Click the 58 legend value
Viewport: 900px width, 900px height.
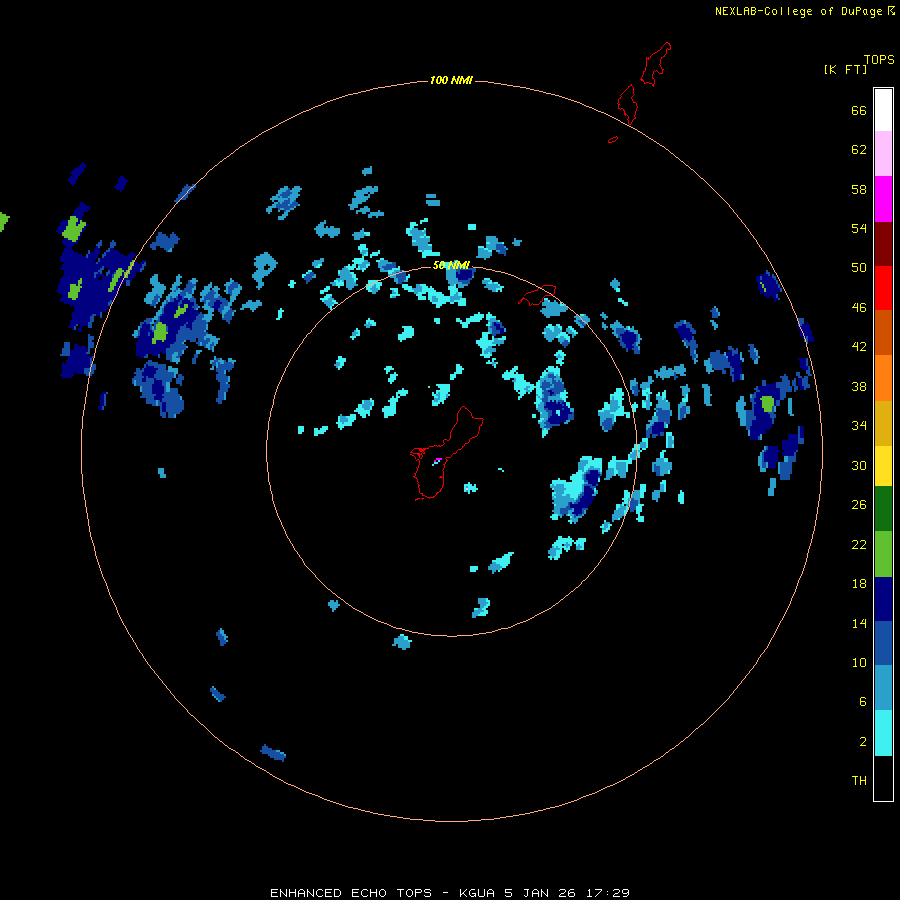(x=859, y=189)
